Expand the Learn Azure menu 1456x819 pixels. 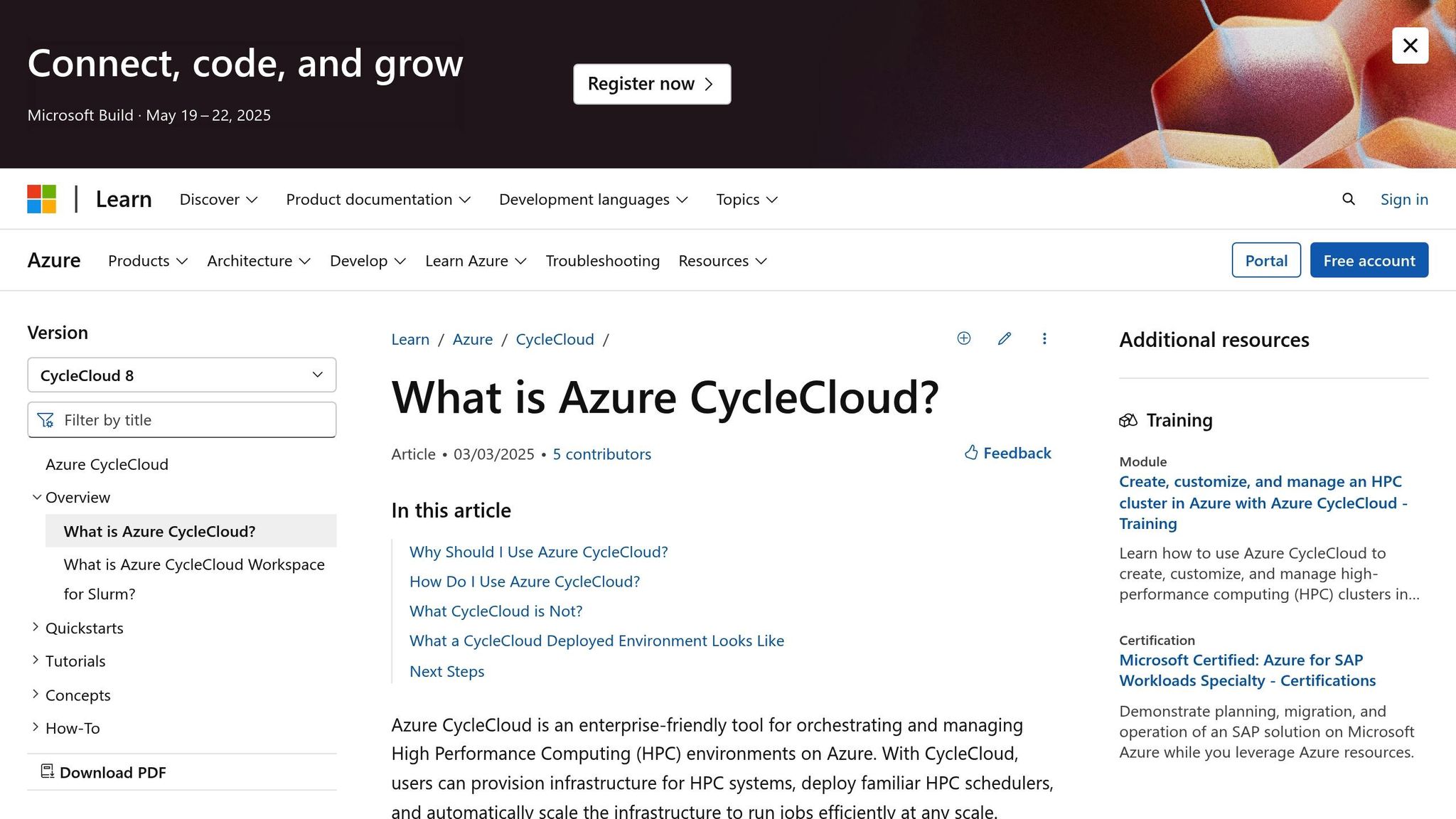pos(476,261)
